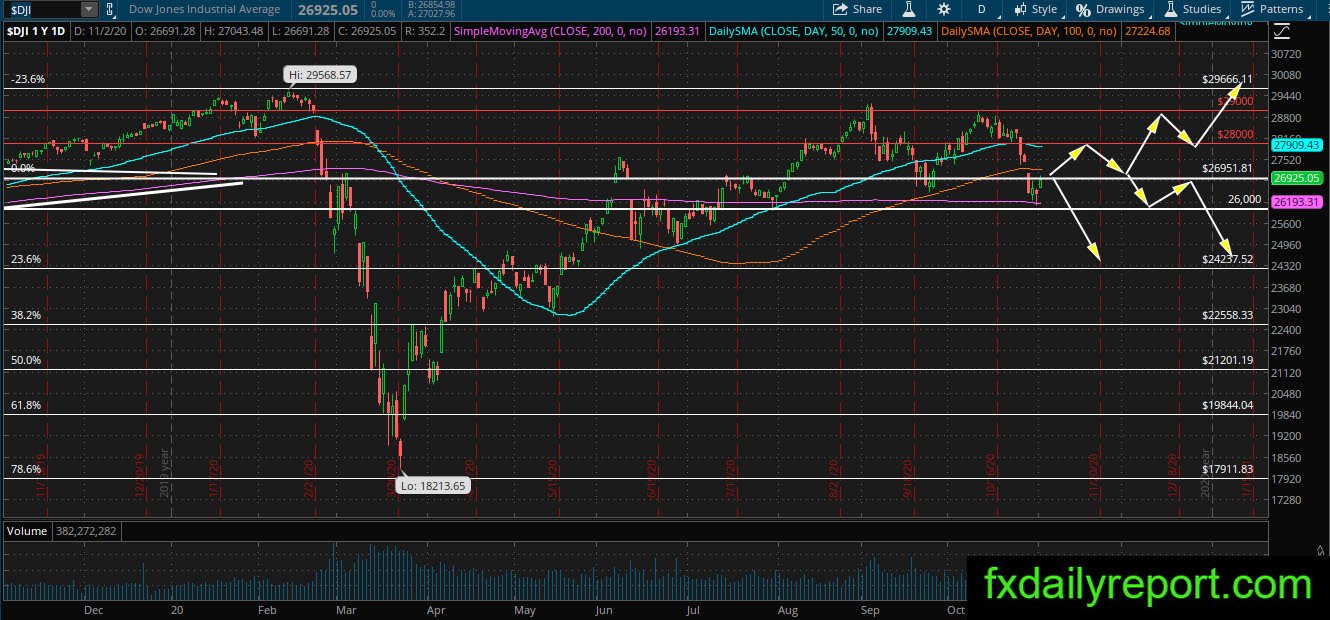
Task: Click the 26,000 level label
Action: [1244, 199]
